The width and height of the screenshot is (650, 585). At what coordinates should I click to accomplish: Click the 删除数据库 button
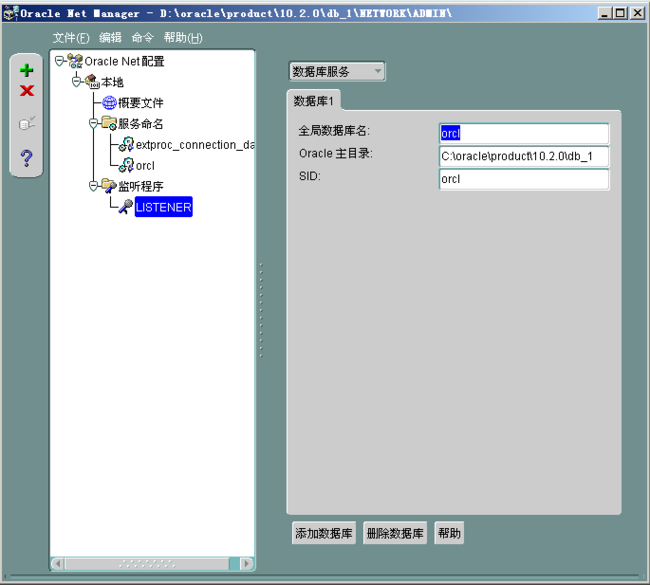pos(395,533)
